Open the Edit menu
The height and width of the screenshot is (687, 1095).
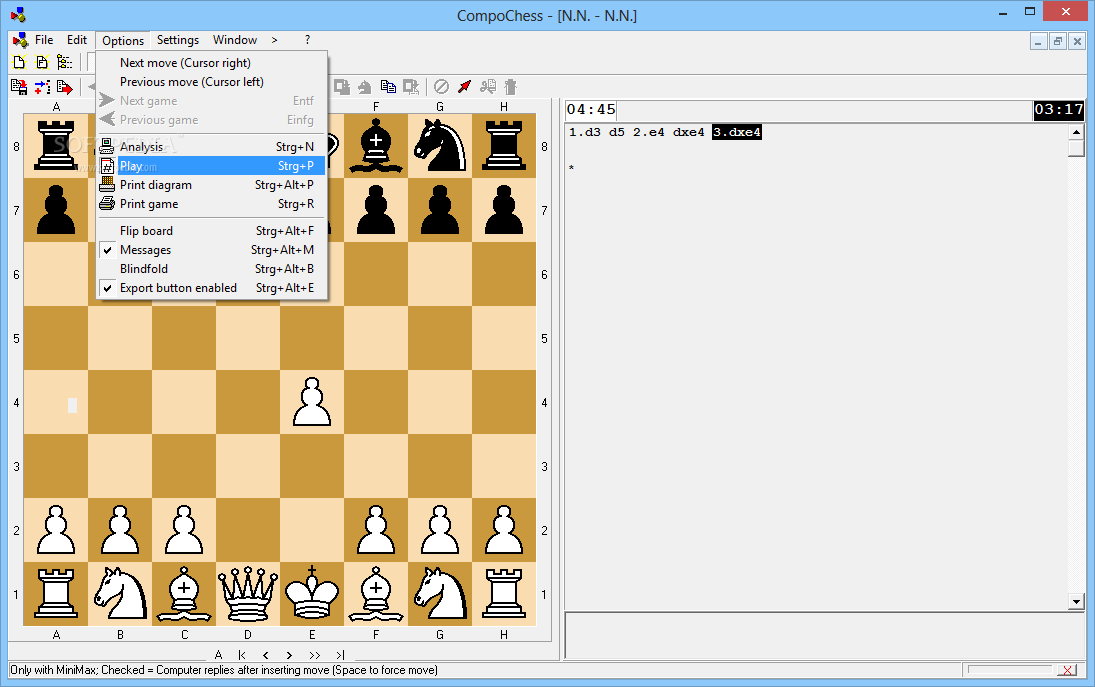[77, 40]
